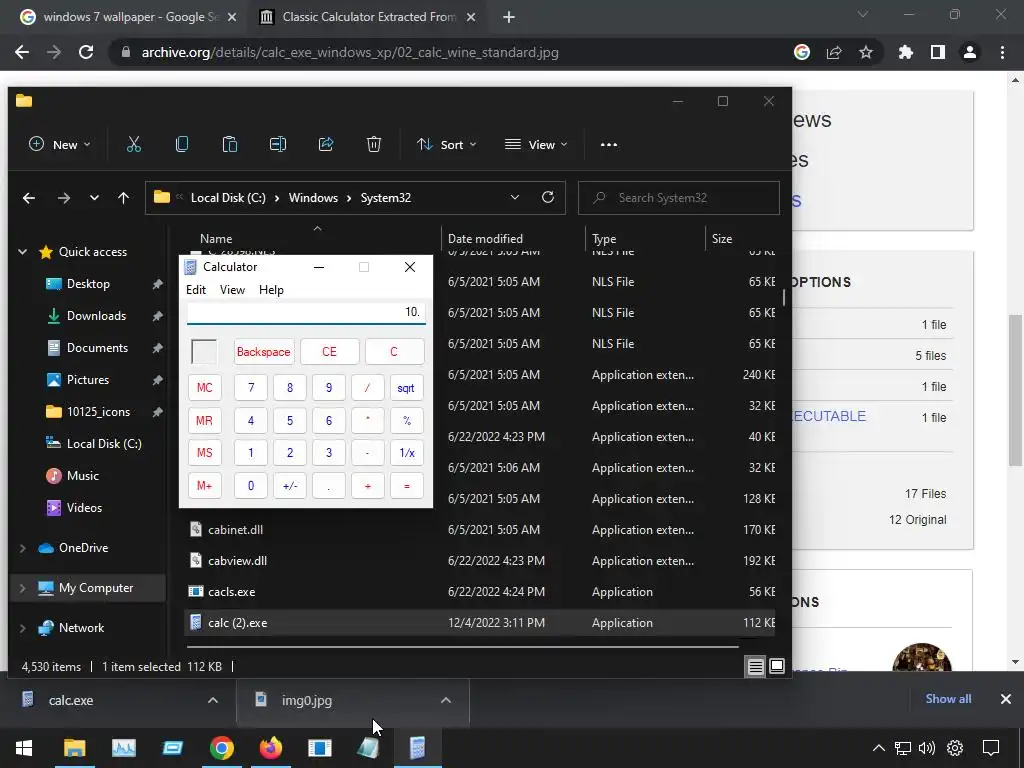The image size is (1024, 768).
Task: Open Chrome extensions puzzle icon
Action: [x=906, y=52]
